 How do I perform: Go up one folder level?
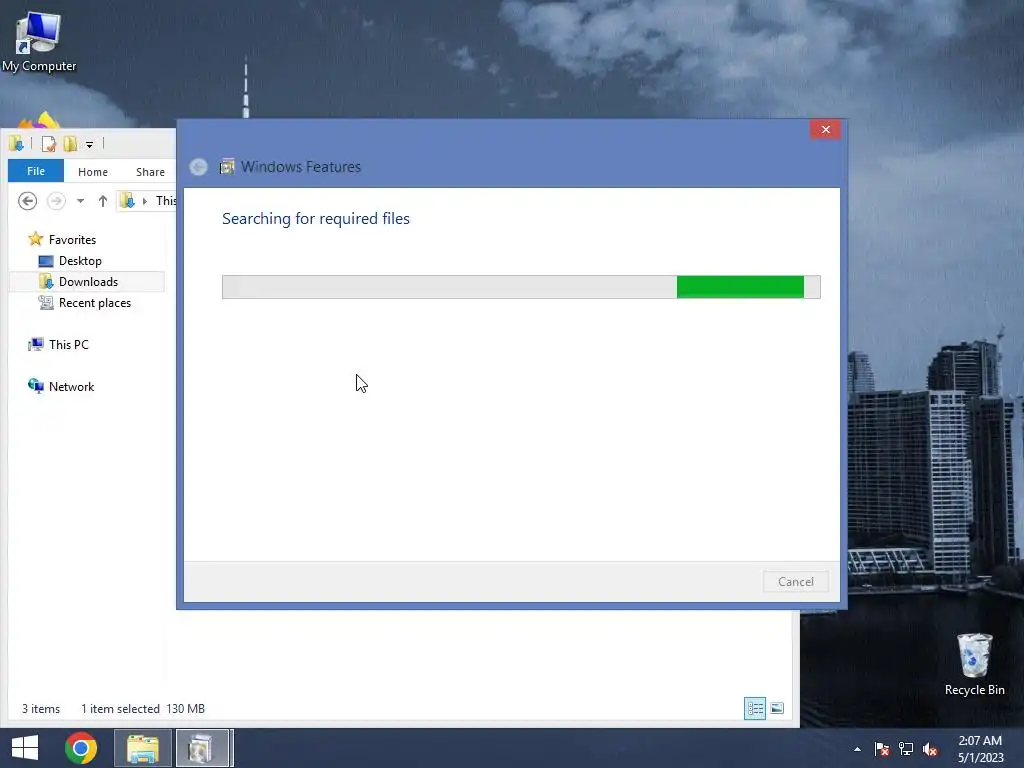coord(103,201)
